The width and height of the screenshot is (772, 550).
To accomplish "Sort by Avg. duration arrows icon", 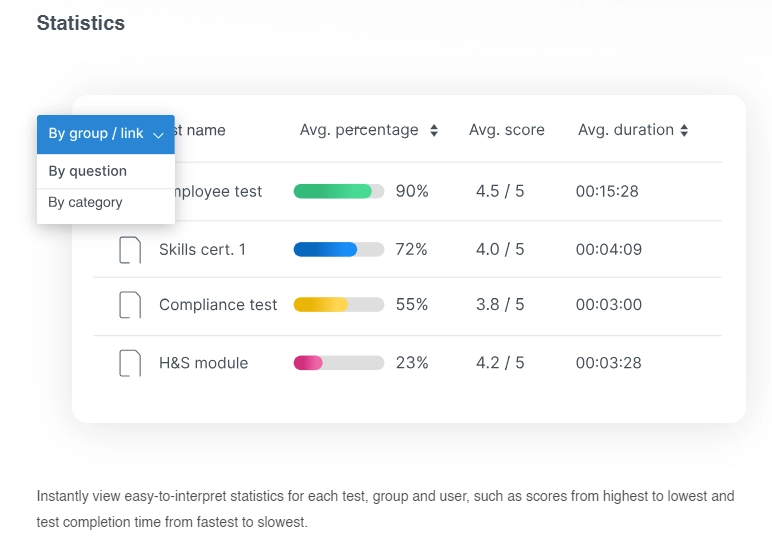I will point(684,130).
